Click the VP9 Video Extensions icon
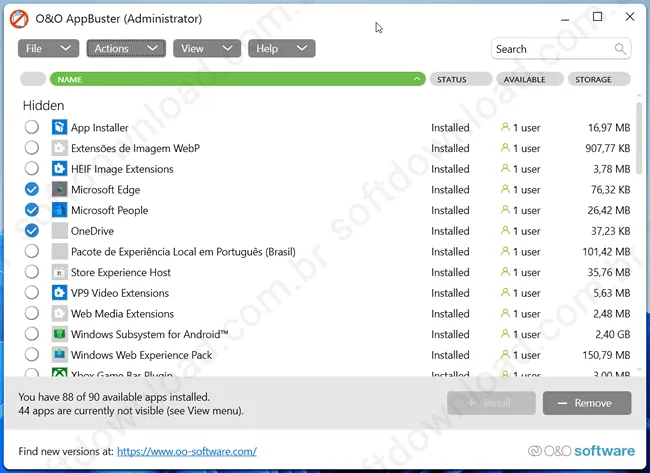 (59, 293)
